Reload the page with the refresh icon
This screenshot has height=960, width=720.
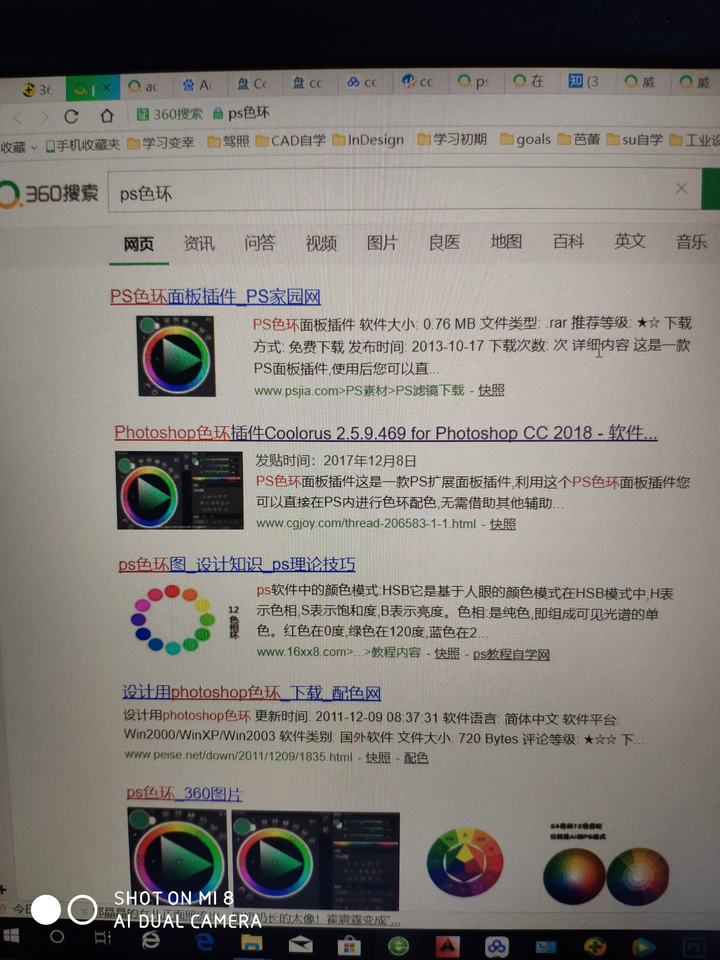[72, 116]
